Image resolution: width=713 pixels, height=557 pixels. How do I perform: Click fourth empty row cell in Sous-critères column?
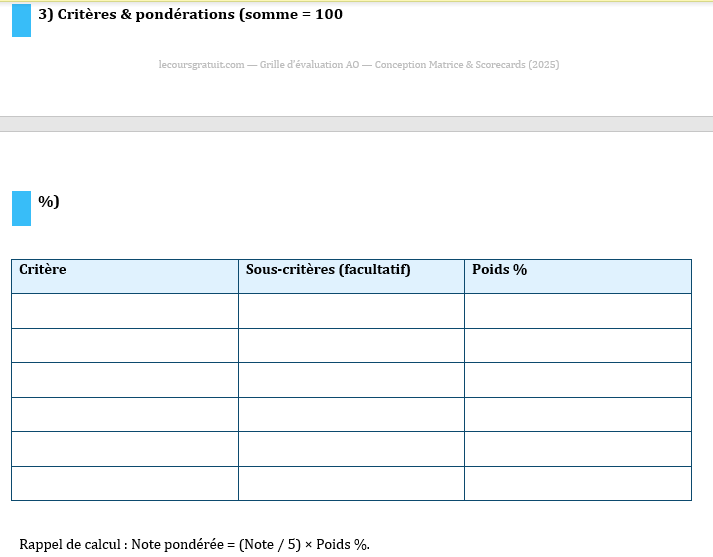[x=351, y=414]
